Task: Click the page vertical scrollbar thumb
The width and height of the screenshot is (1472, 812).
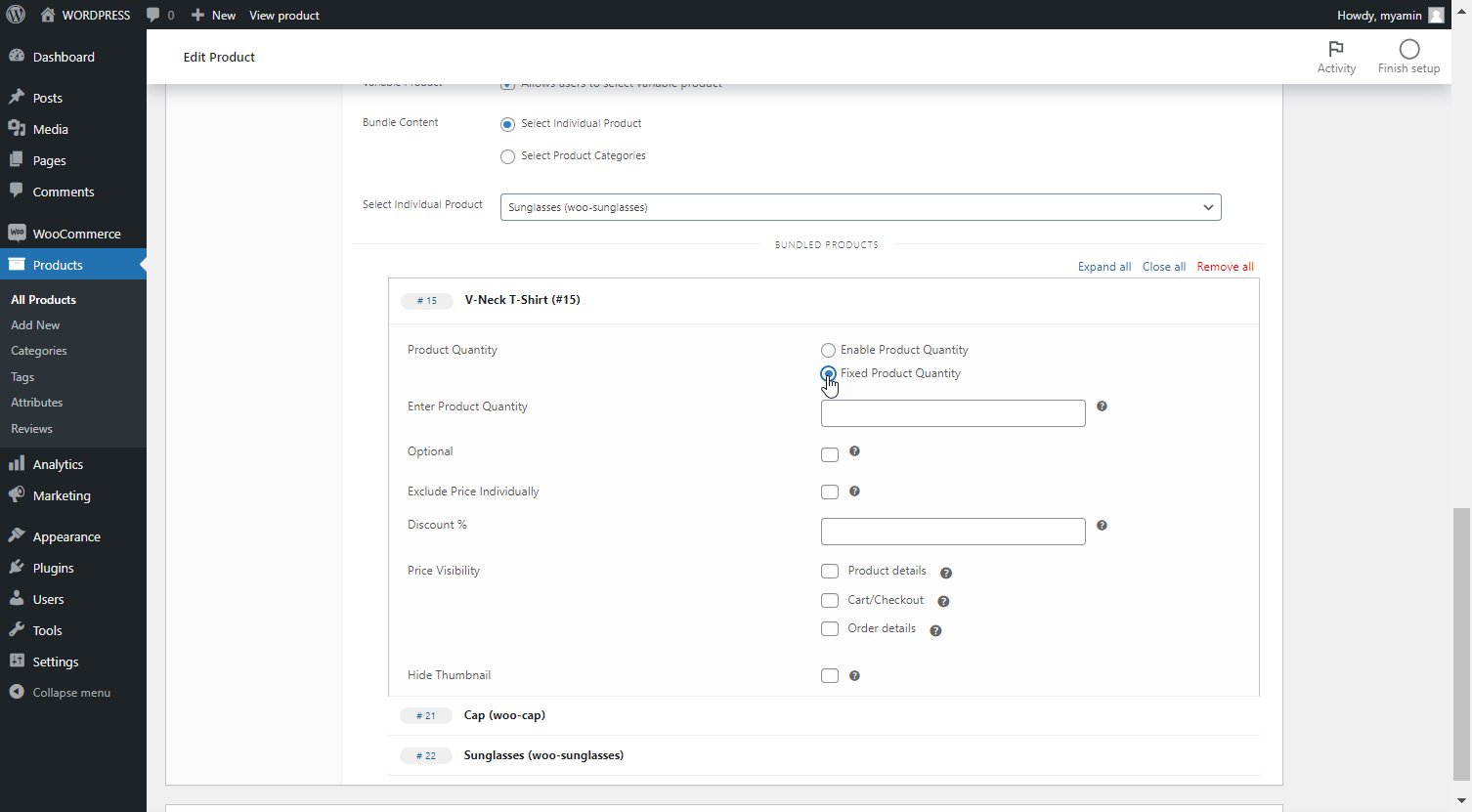Action: [1461, 644]
